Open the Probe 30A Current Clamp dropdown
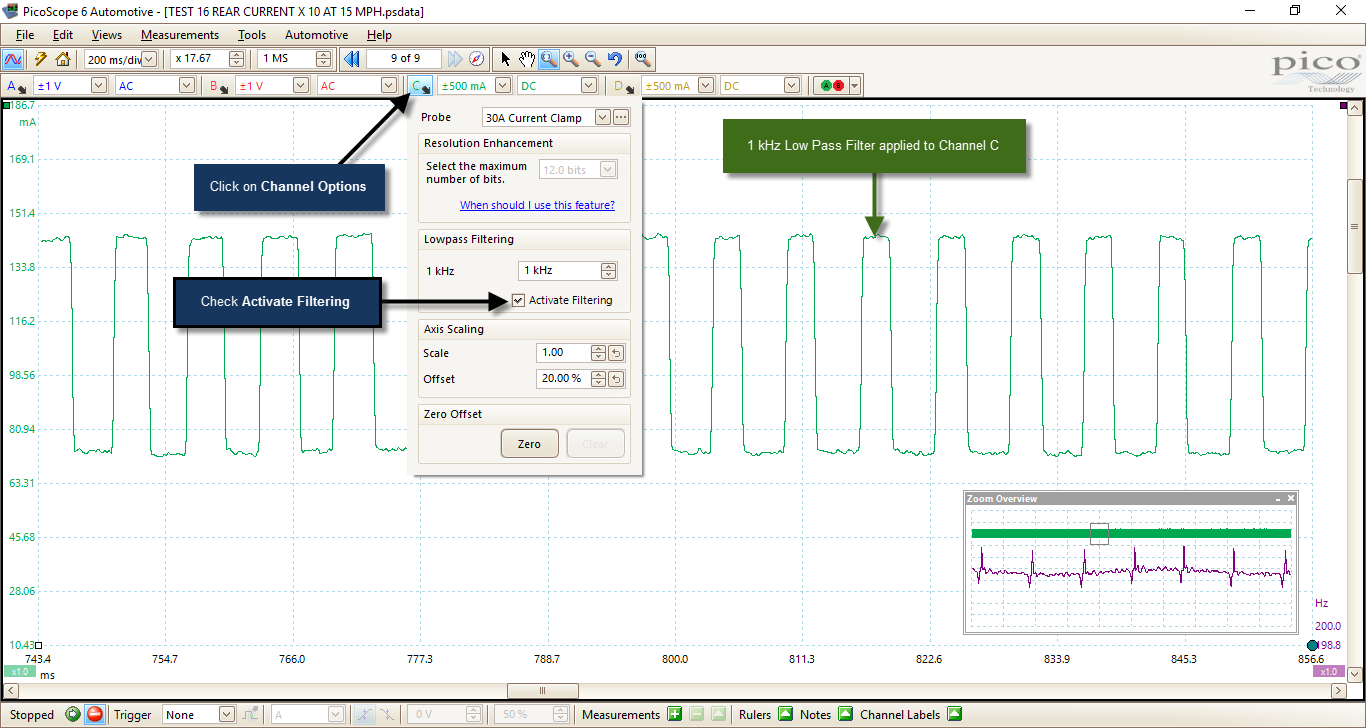1366x728 pixels. 602,117
